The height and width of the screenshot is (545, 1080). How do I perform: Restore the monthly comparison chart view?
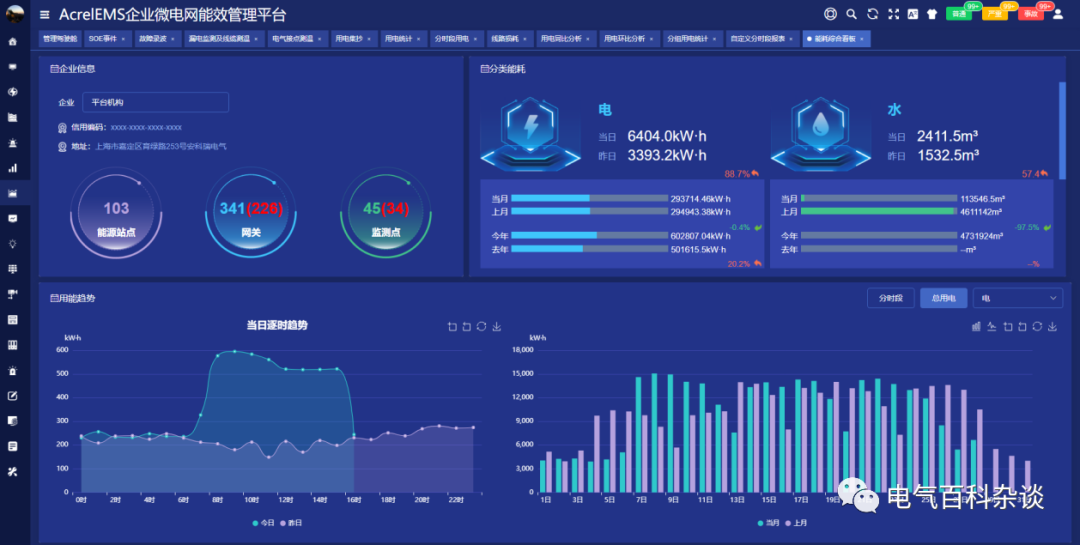pos(1037,327)
